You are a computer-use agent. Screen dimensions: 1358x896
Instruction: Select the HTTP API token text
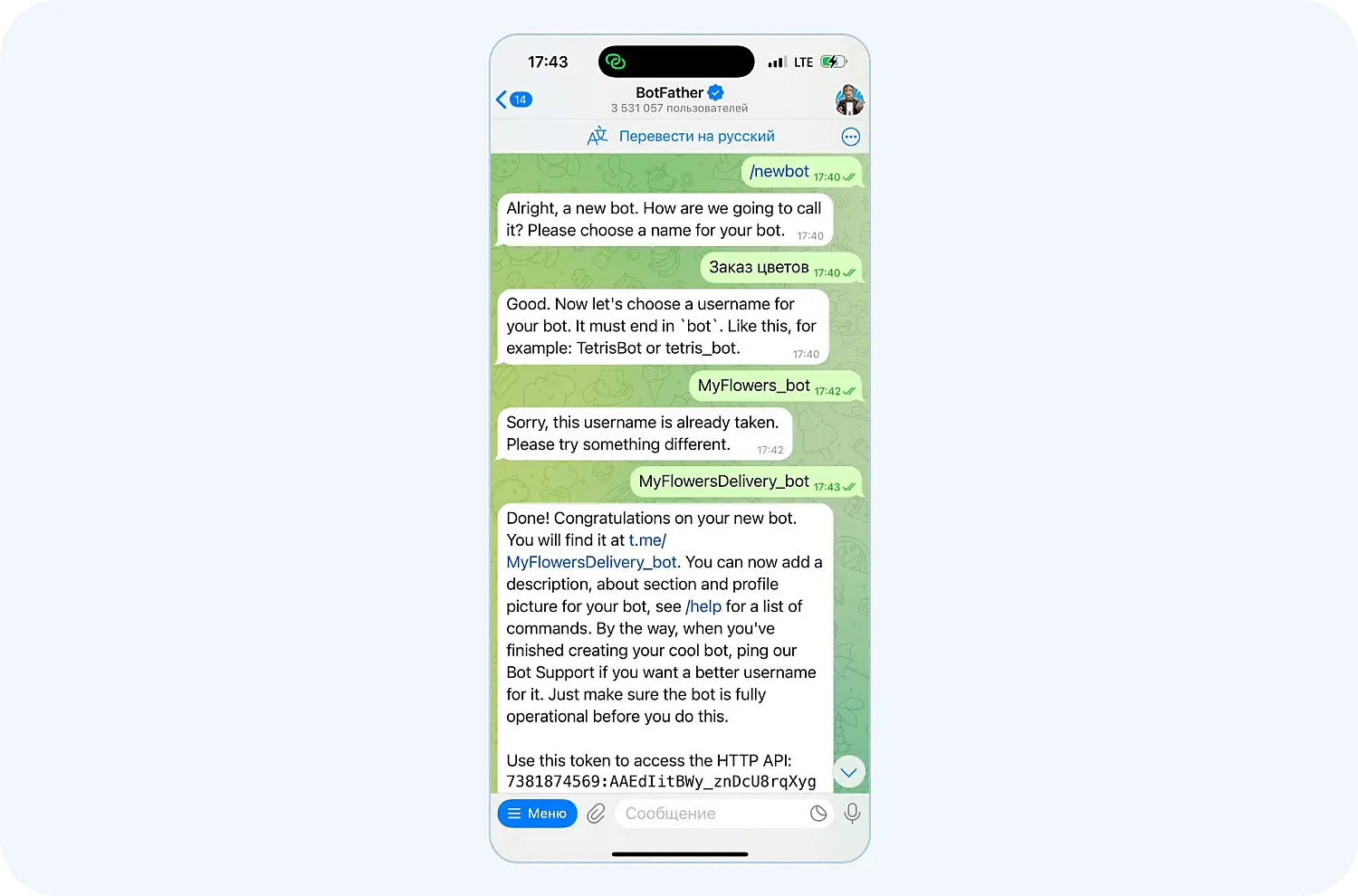click(661, 781)
